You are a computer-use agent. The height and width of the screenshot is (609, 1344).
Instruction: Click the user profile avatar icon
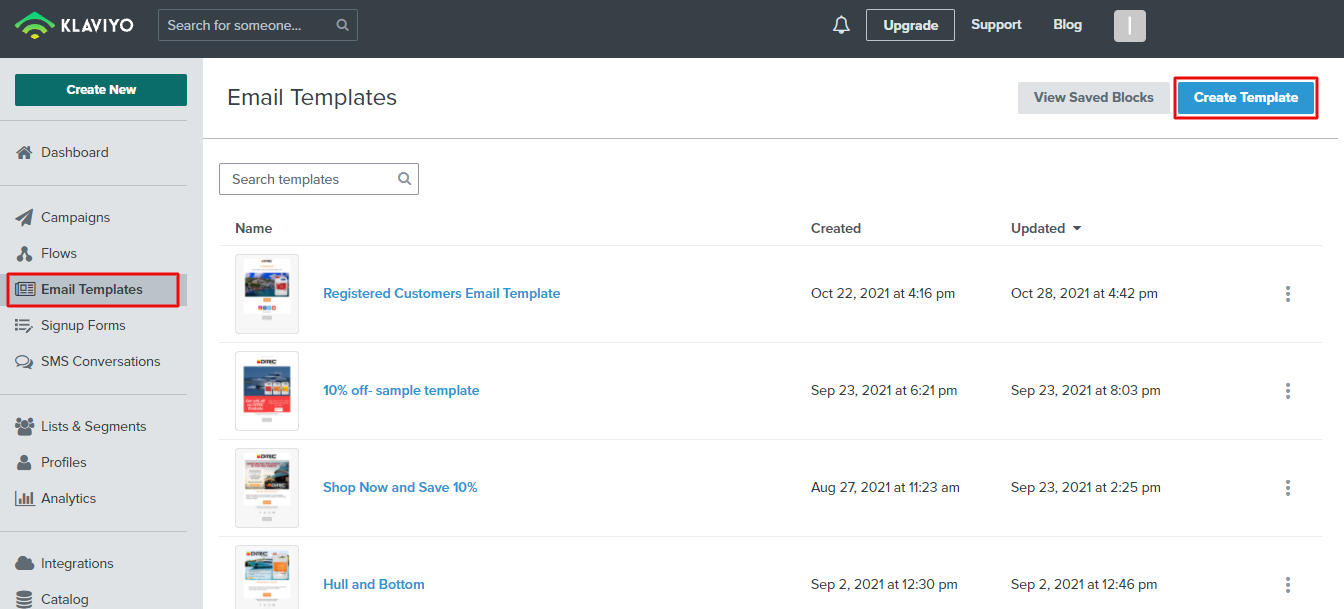click(1129, 26)
